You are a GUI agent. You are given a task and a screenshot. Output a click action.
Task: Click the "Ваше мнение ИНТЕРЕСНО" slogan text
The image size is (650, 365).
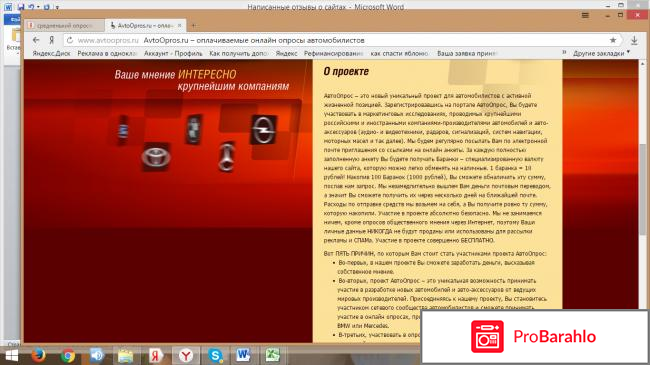(x=175, y=74)
